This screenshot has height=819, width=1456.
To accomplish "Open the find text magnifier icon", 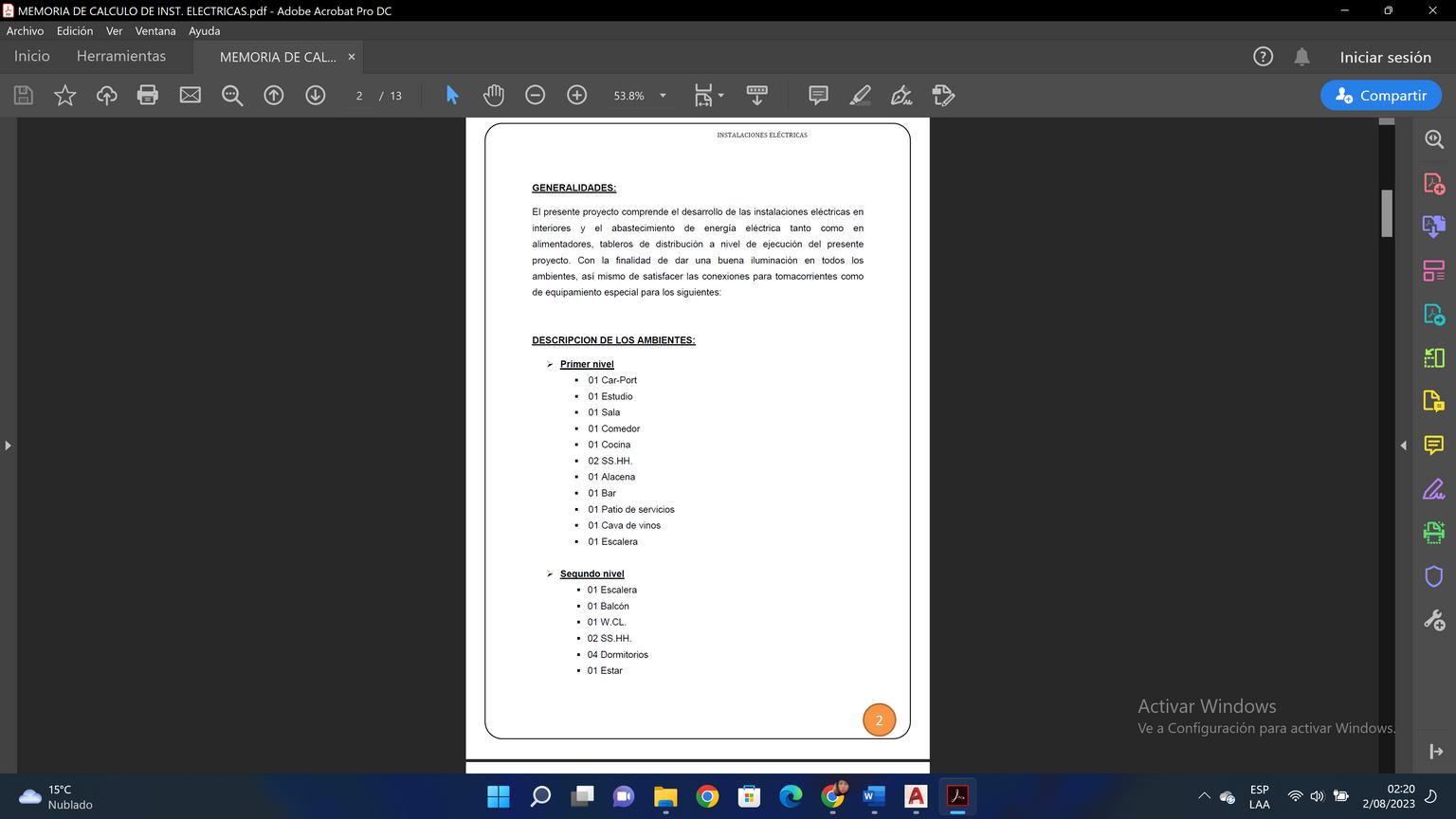I will 232,95.
